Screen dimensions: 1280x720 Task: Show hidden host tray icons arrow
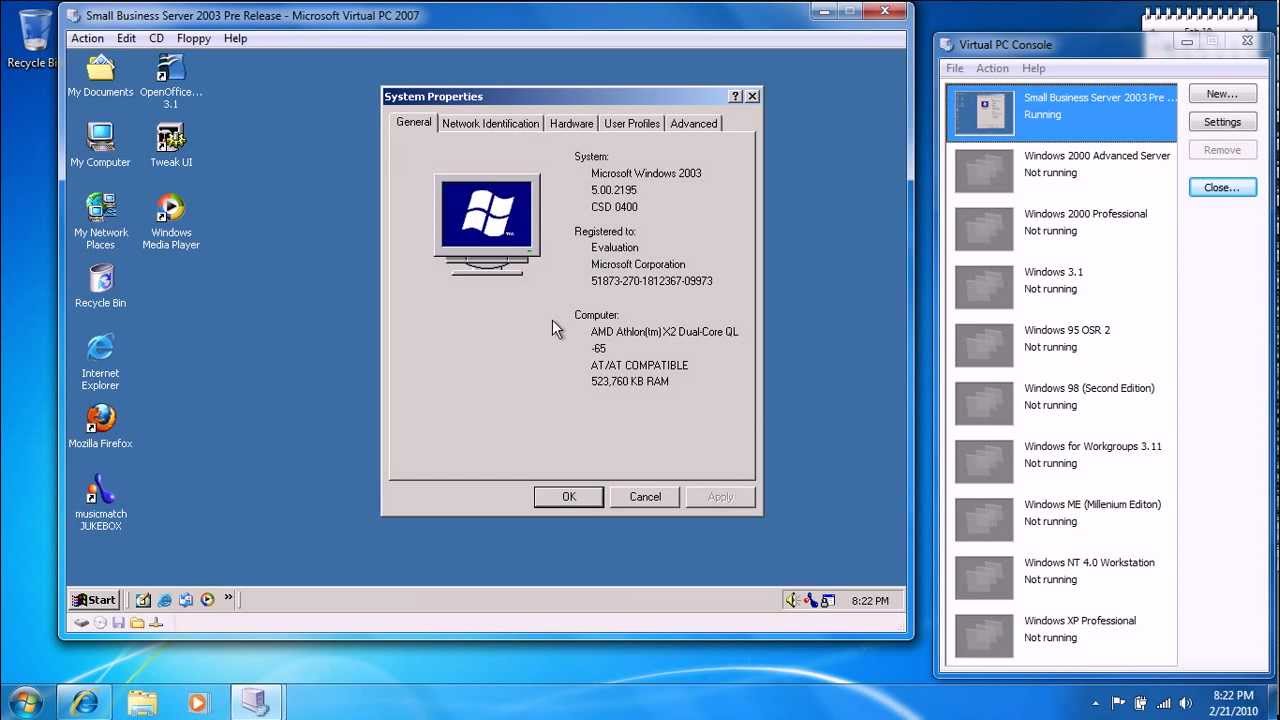1096,703
